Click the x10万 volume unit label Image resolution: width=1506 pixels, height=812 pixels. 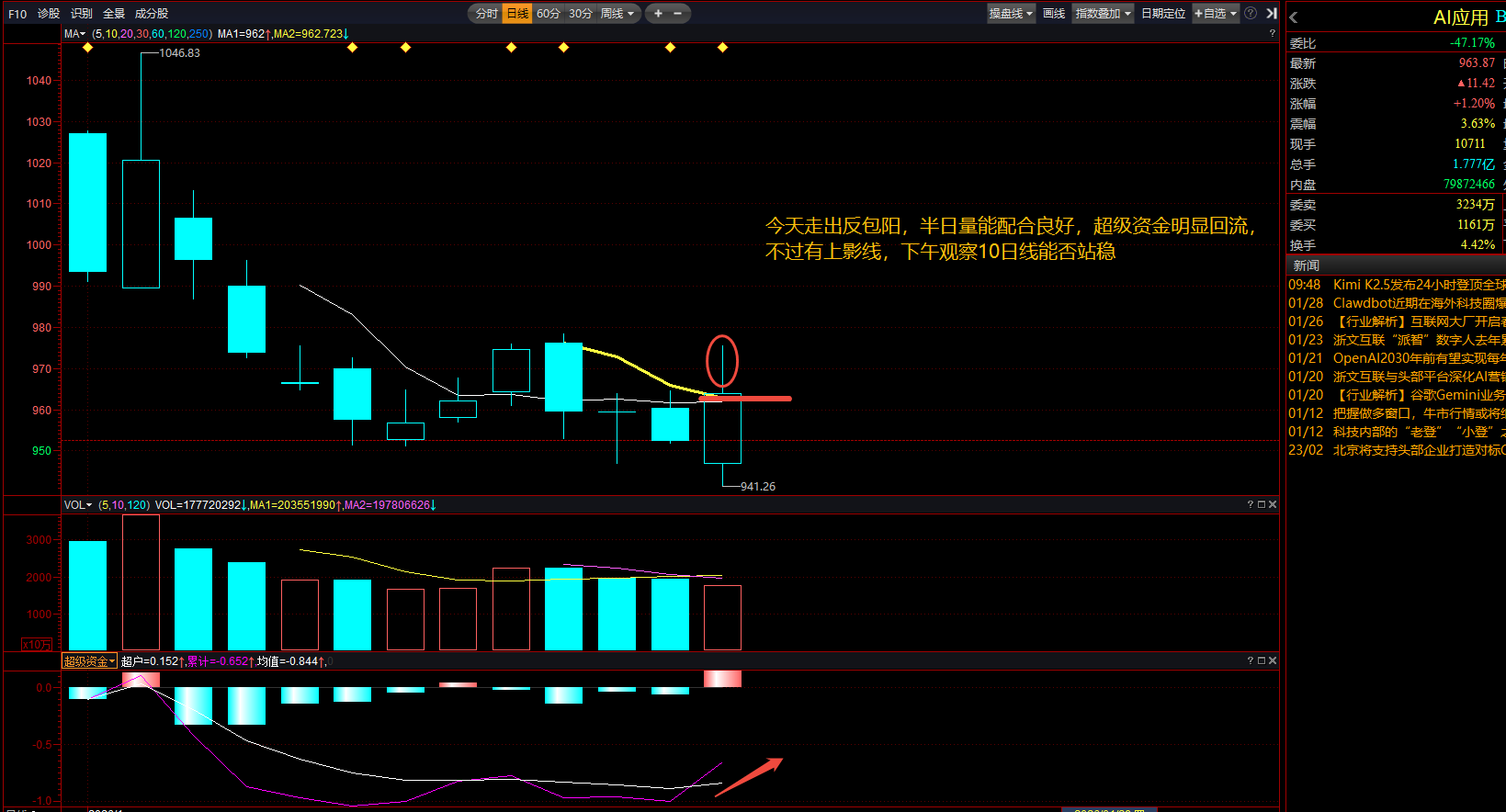(x=37, y=645)
